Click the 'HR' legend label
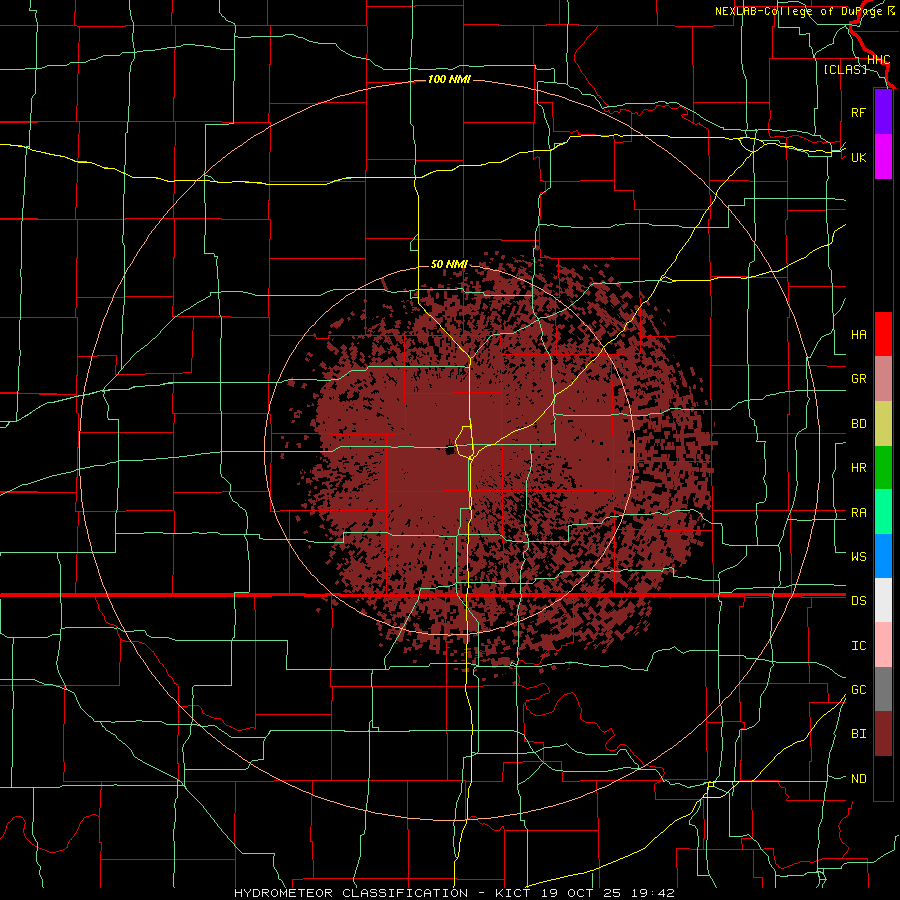 tap(859, 468)
